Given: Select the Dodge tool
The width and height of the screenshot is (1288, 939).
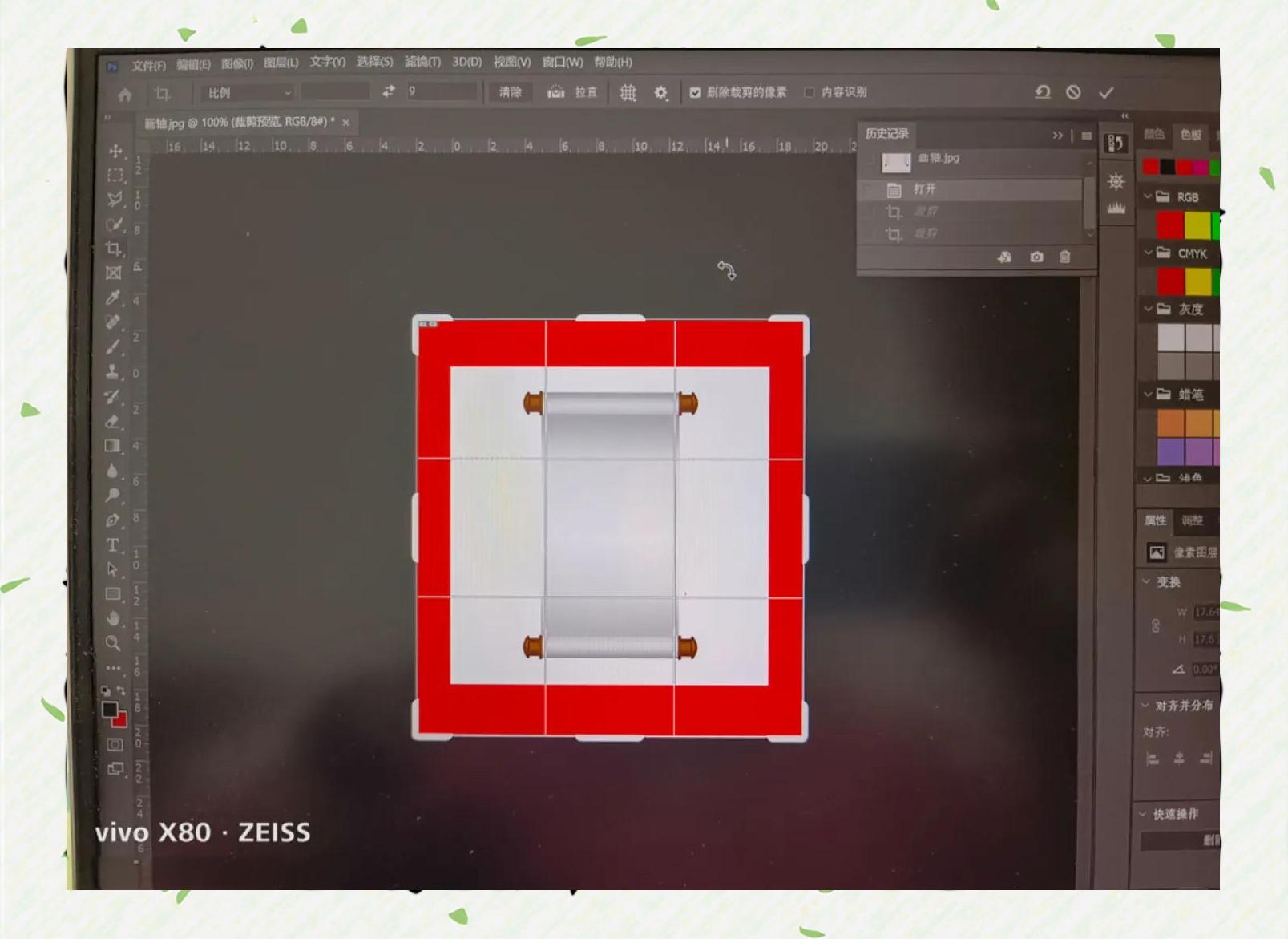Looking at the screenshot, I should pyautogui.click(x=112, y=496).
